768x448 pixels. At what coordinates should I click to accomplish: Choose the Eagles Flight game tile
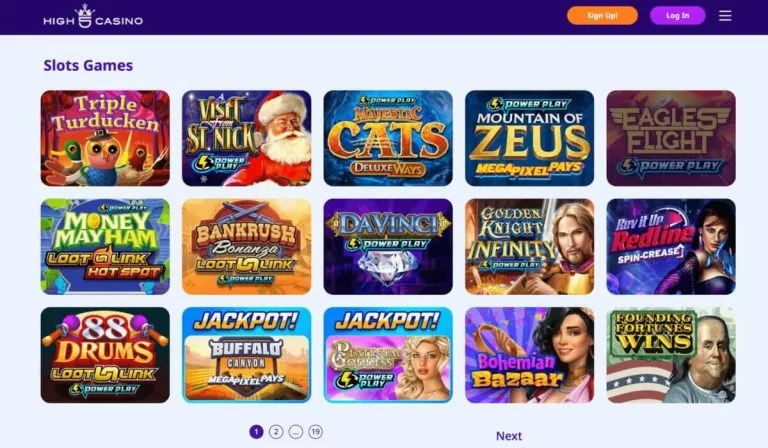[x=671, y=138]
